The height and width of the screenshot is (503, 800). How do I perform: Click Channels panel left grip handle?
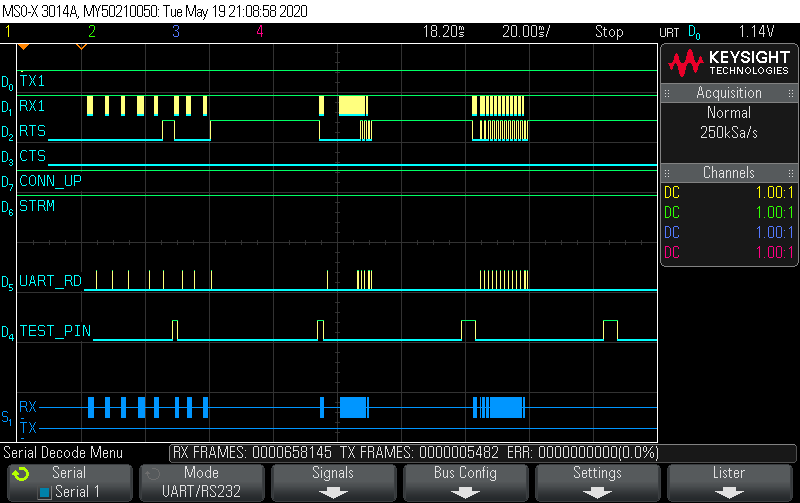click(667, 173)
